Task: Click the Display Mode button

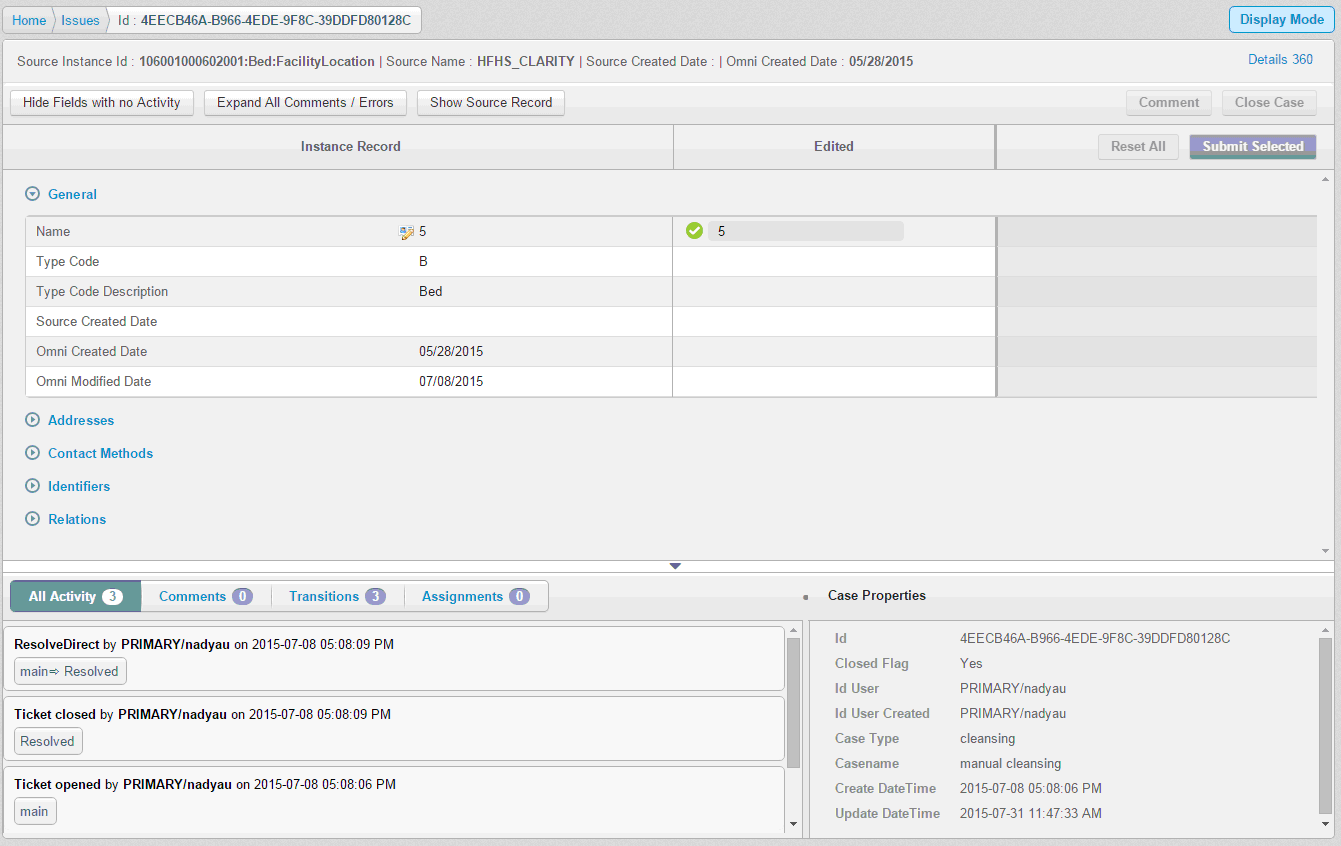Action: (x=1281, y=20)
